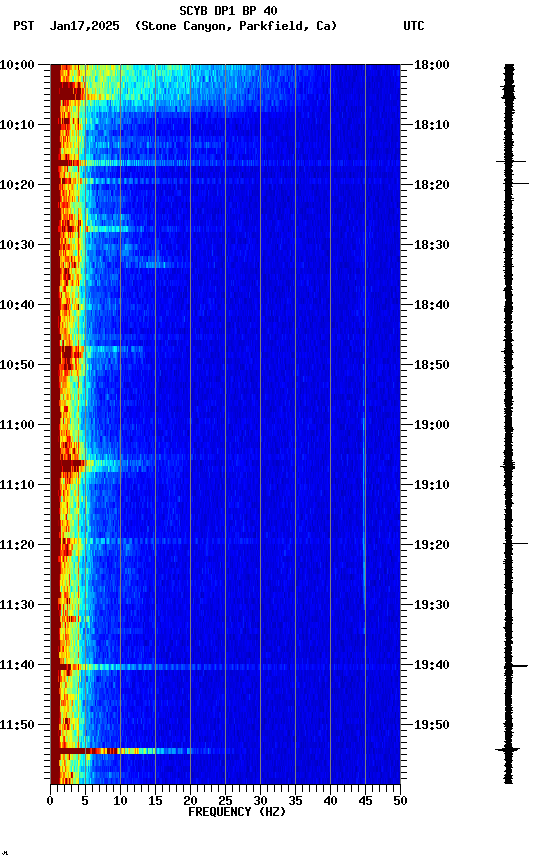Click the 19:50 UTC time label
Image resolution: width=552 pixels, height=864 pixels.
[x=432, y=725]
